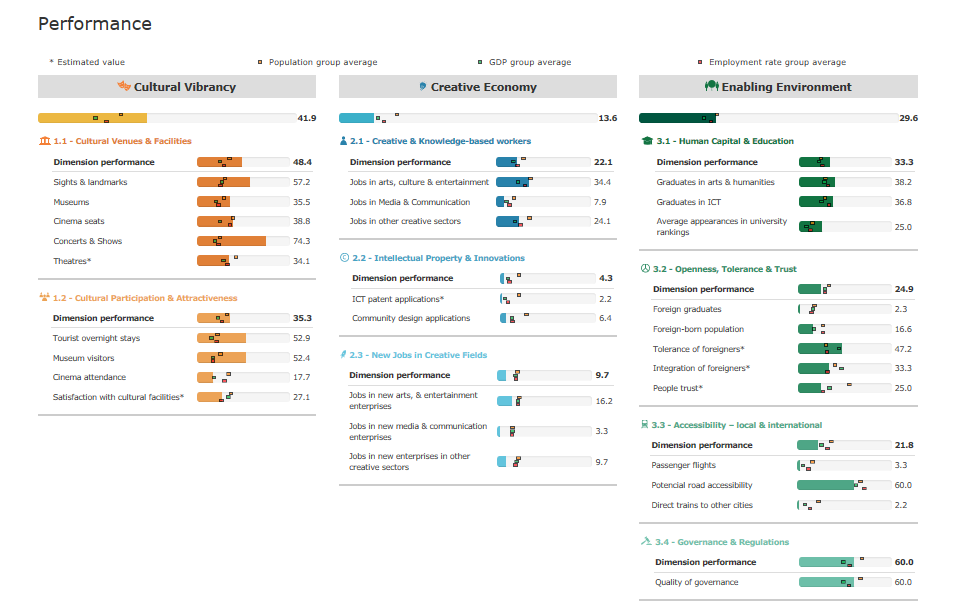The image size is (954, 613).
Task: Click the people icon beside Cultural Participation & Attractiveness
Action: click(x=44, y=298)
